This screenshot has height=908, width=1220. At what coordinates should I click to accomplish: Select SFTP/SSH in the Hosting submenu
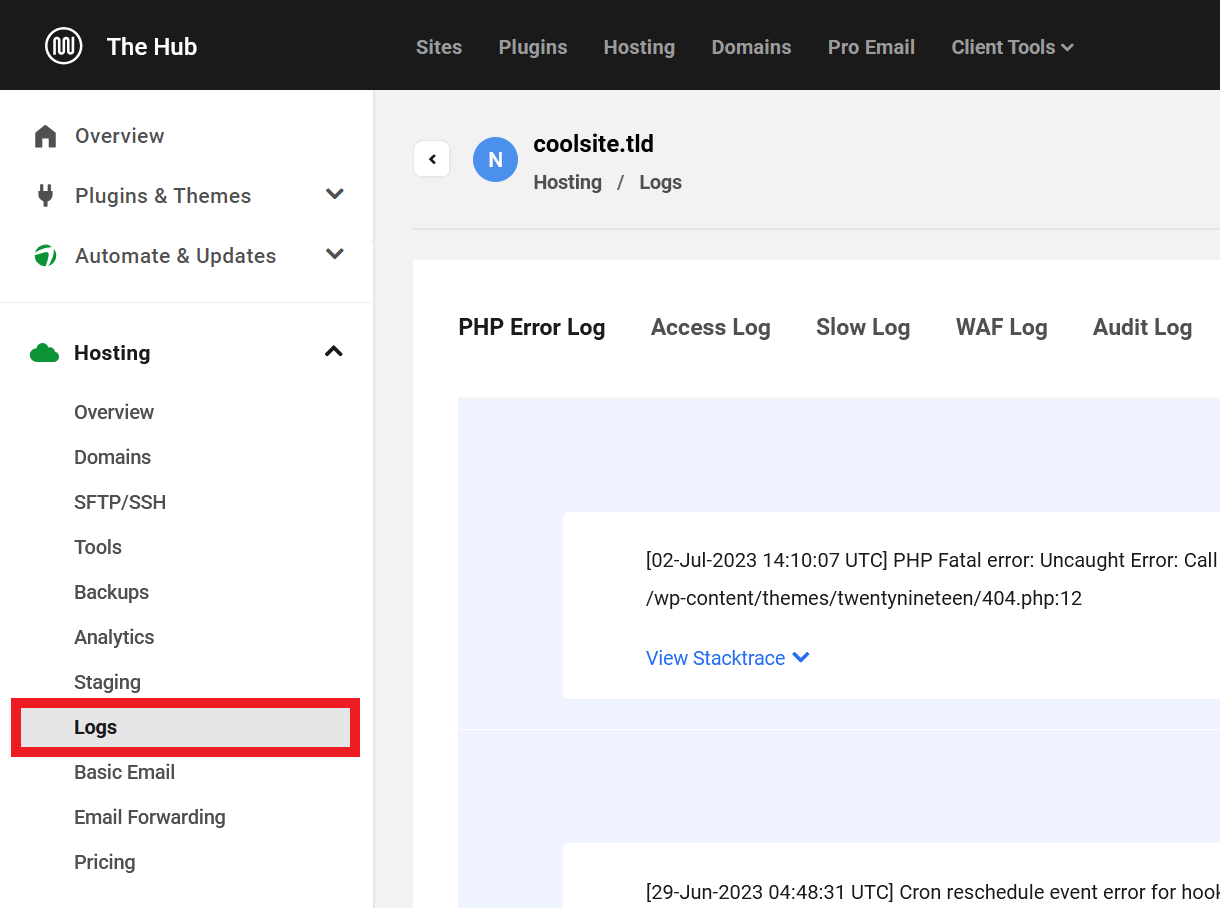tap(120, 502)
